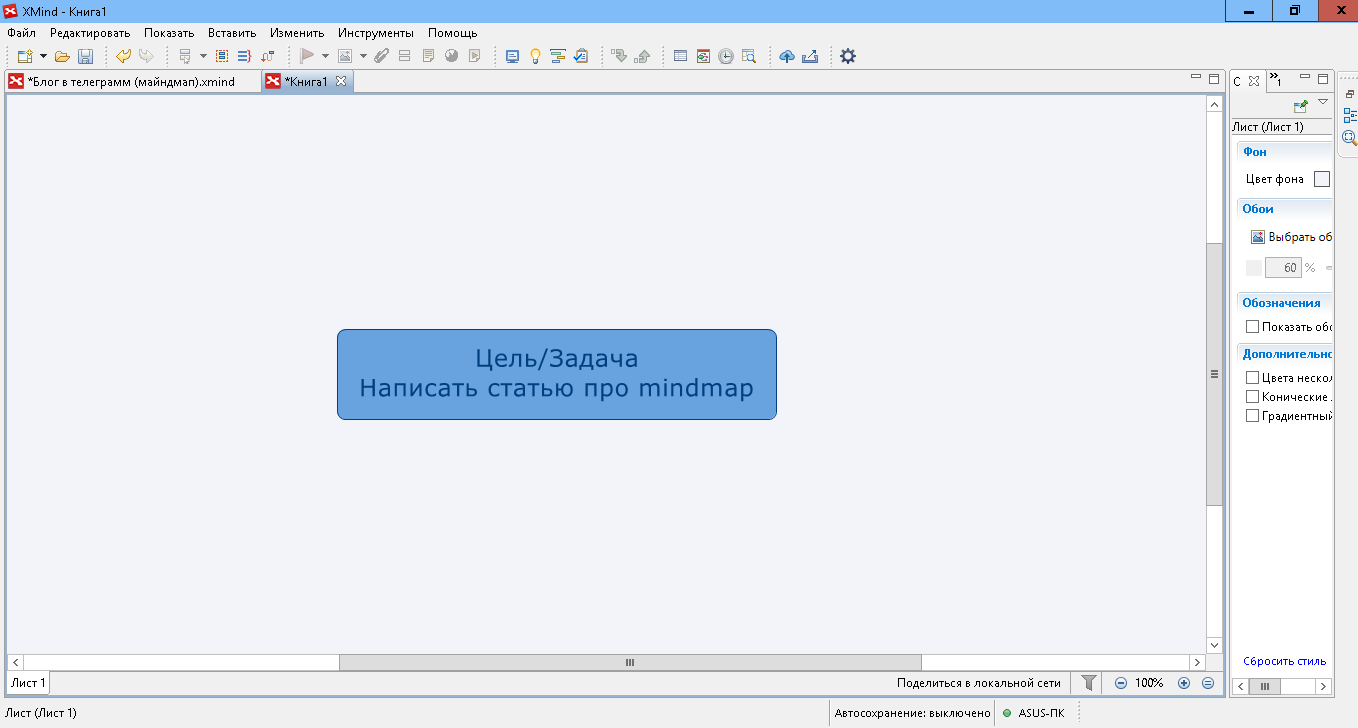Open the Помощь menu
The height and width of the screenshot is (728, 1358).
pos(453,33)
